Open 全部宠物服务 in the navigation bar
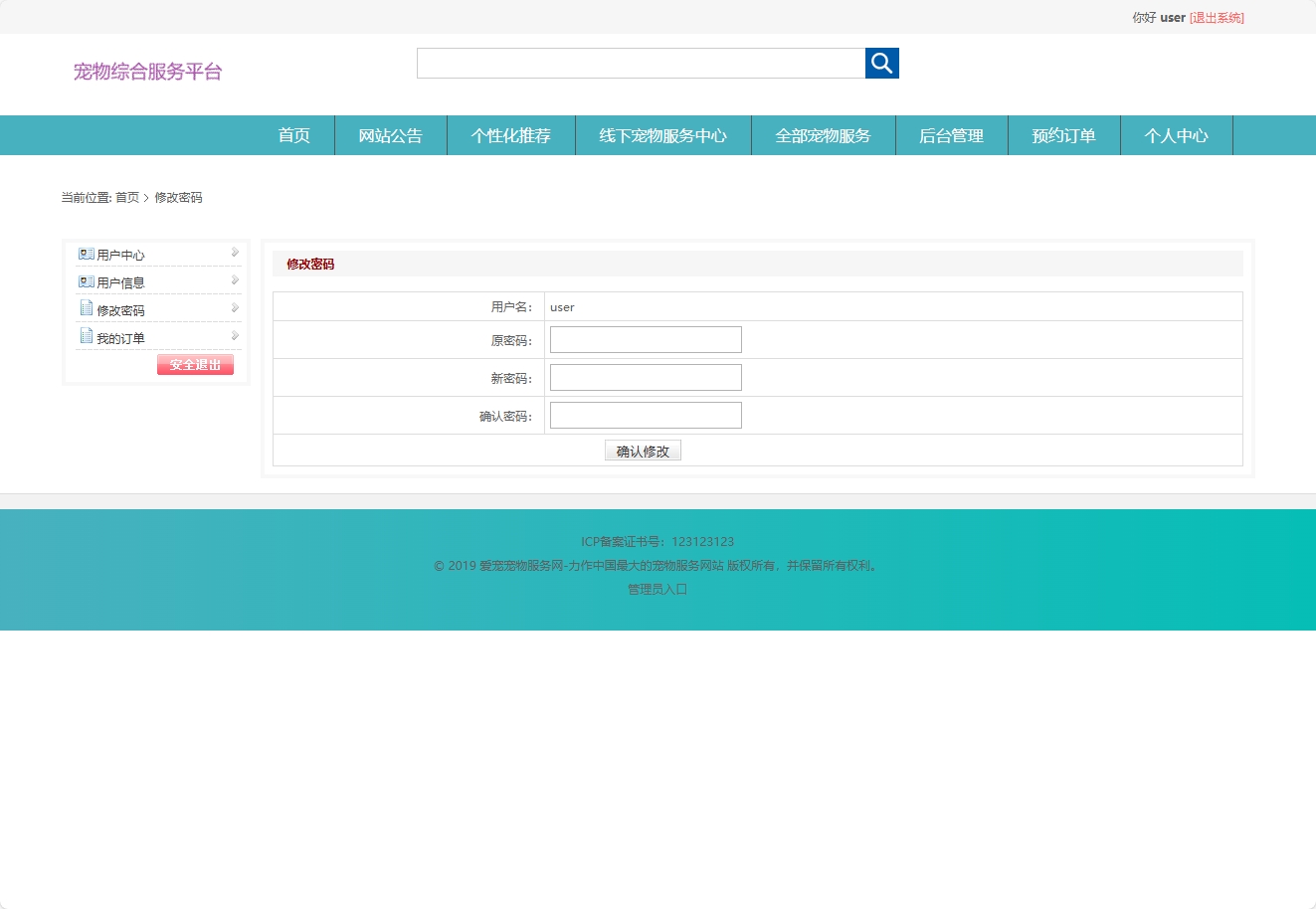Image resolution: width=1316 pixels, height=909 pixels. 824,135
